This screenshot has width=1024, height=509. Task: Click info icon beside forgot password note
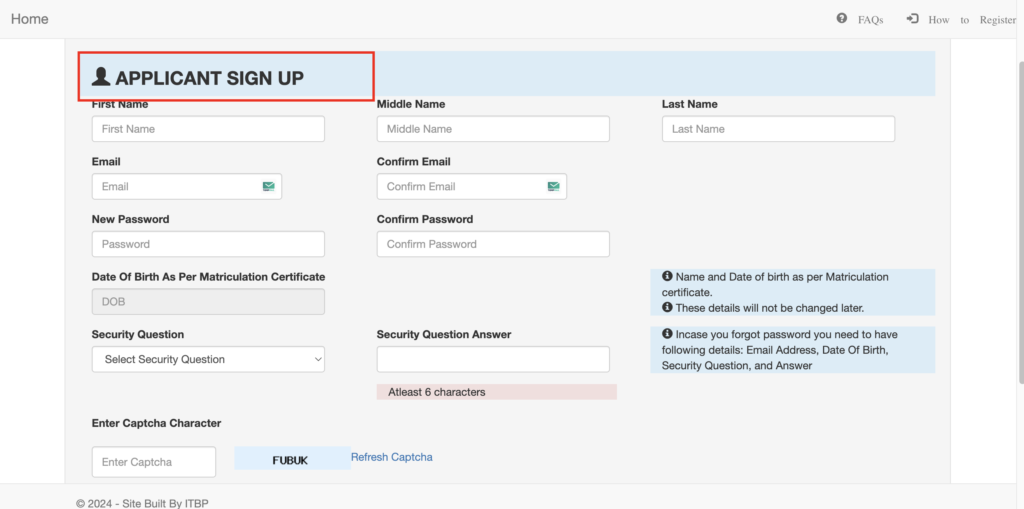(667, 334)
